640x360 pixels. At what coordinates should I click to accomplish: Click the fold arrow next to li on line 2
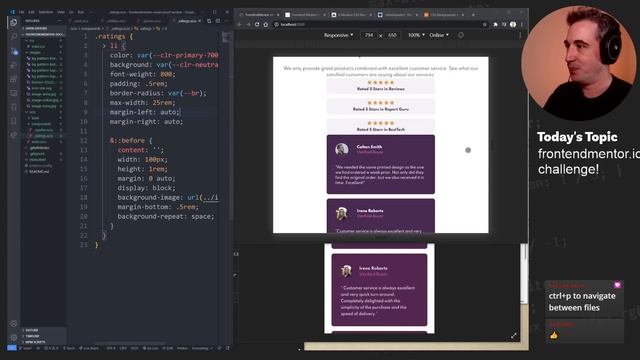[x=104, y=46]
